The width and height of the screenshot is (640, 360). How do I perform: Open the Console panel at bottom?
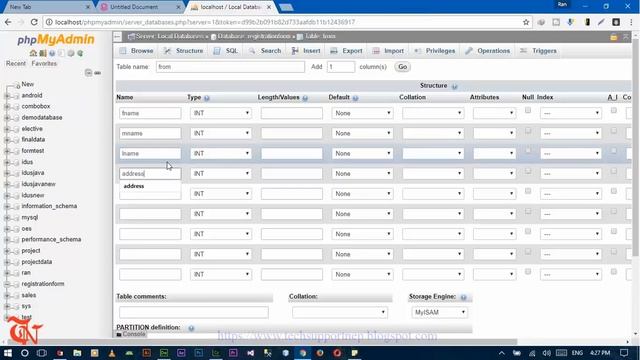click(131, 334)
